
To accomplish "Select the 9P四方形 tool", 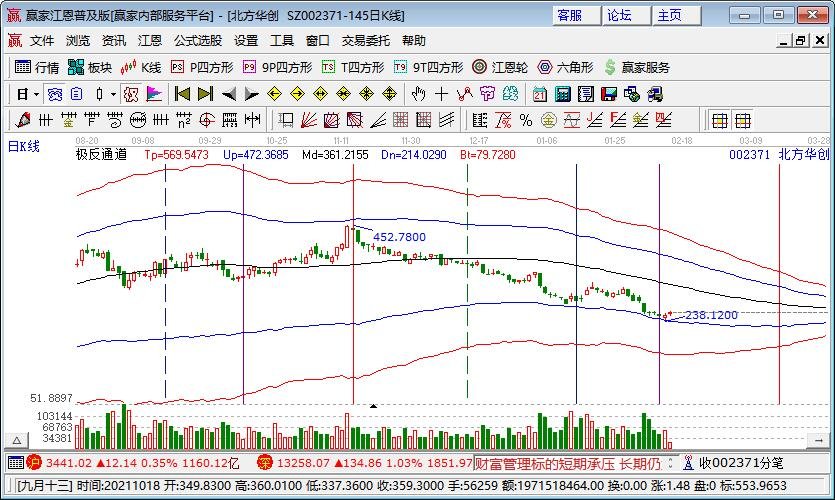I will point(277,68).
